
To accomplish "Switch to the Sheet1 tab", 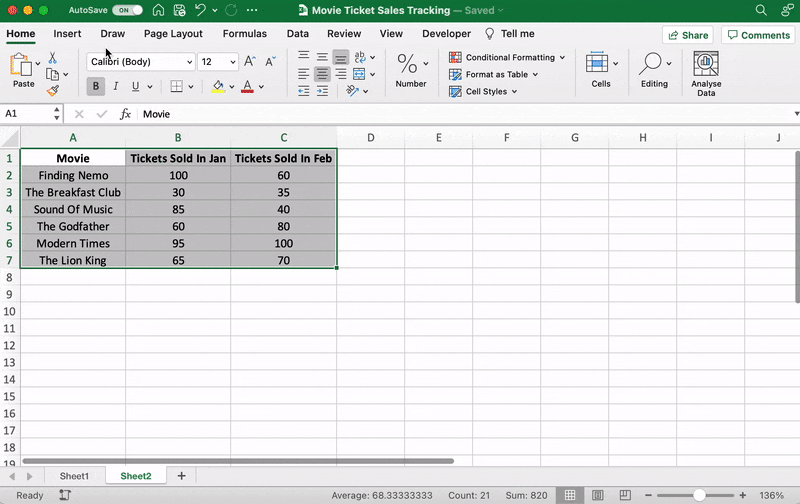I will 74,476.
